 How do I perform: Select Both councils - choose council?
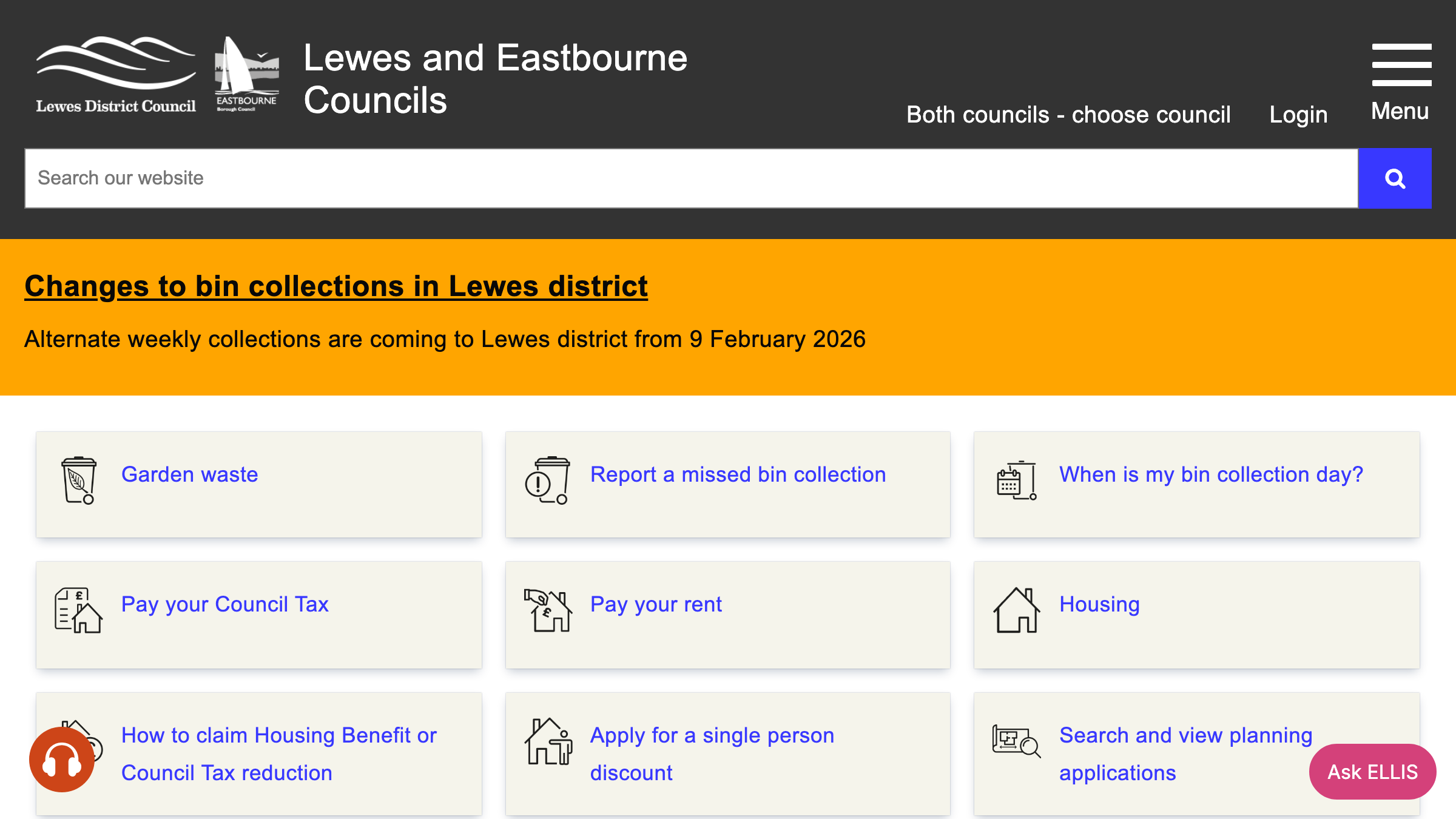pos(1069,114)
